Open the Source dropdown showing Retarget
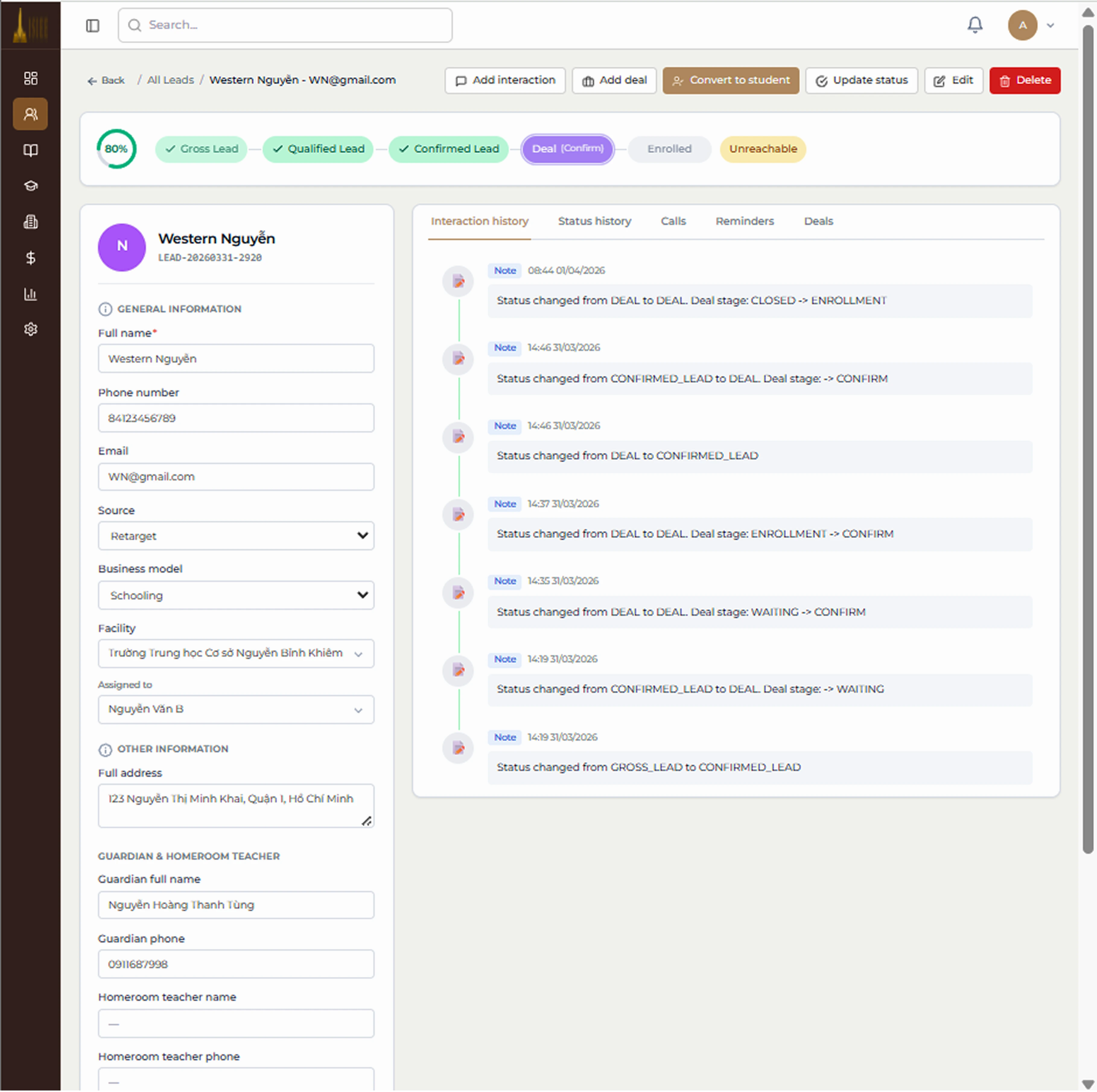This screenshot has width=1097, height=1092. pyautogui.click(x=236, y=536)
